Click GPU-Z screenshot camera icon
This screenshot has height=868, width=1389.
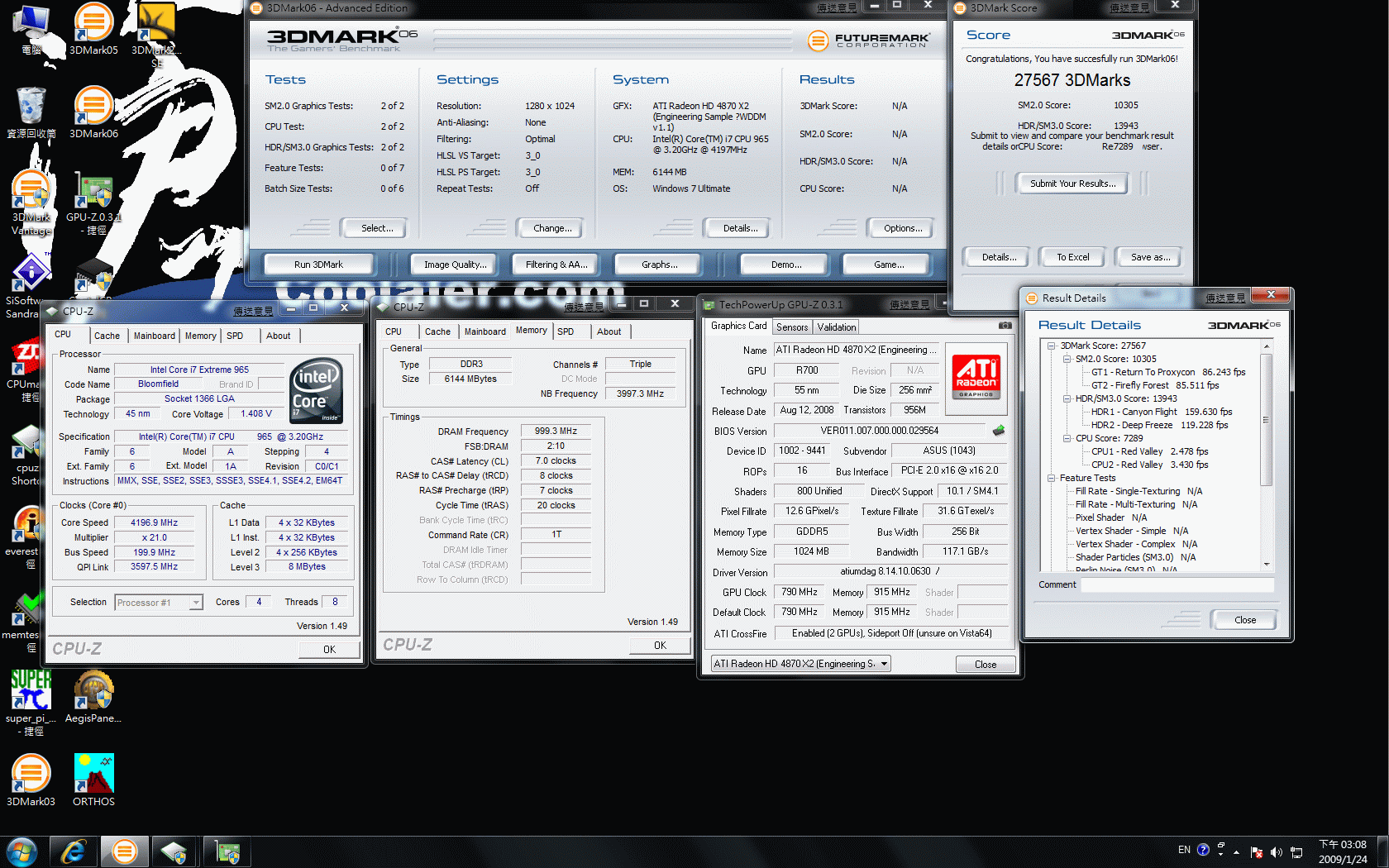click(x=1005, y=326)
